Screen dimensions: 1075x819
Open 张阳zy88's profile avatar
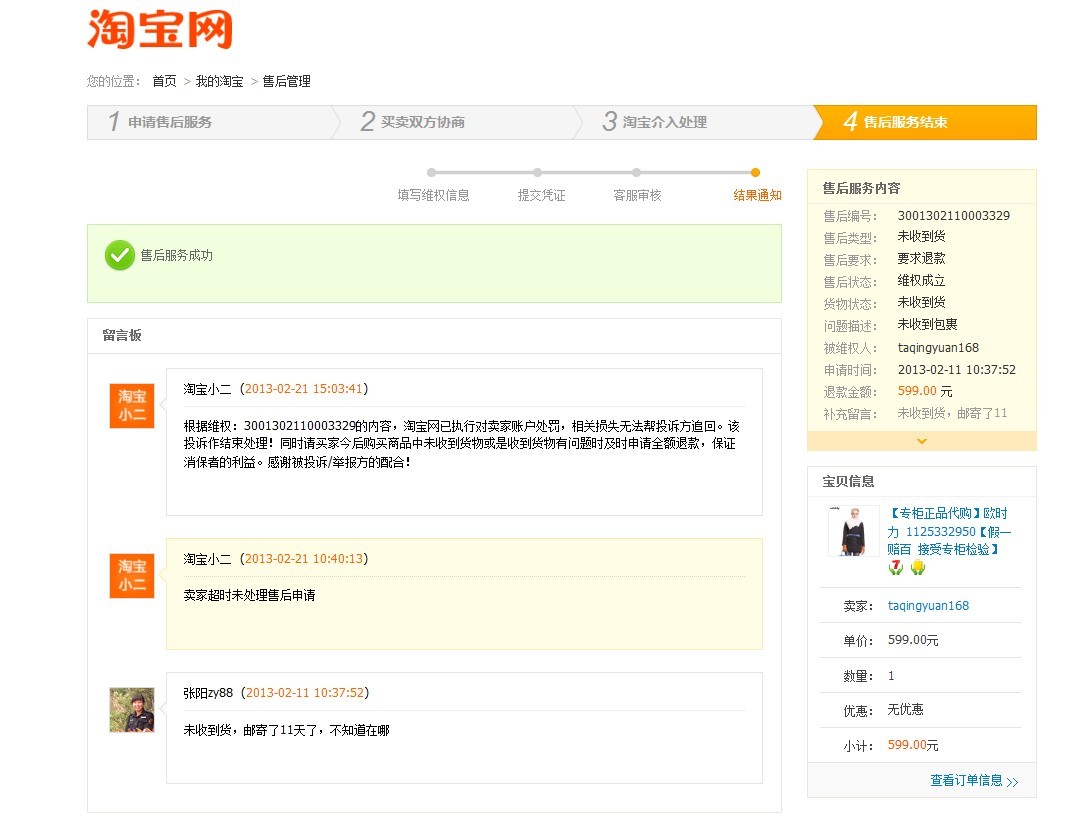tap(131, 709)
